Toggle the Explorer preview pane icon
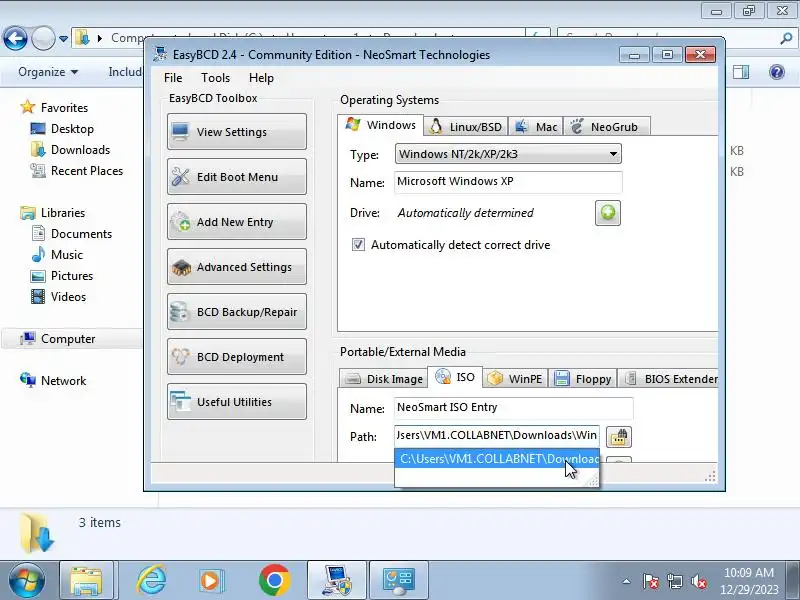This screenshot has height=600, width=800. (741, 72)
